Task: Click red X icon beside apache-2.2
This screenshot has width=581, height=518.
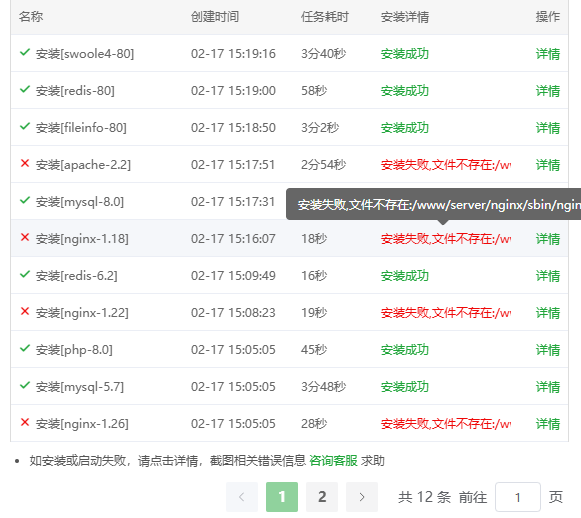Action: pyautogui.click(x=25, y=163)
